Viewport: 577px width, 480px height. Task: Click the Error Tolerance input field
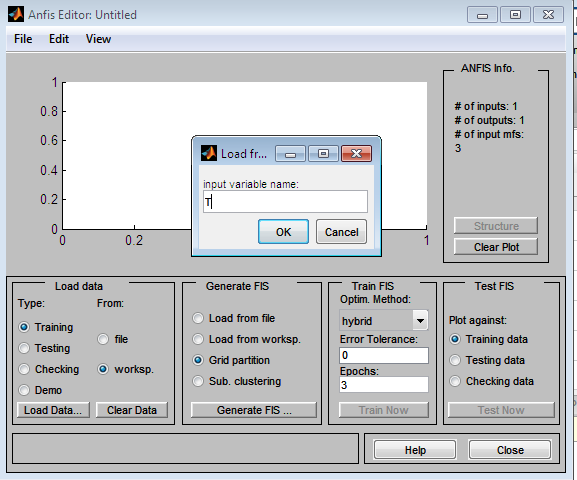(384, 356)
